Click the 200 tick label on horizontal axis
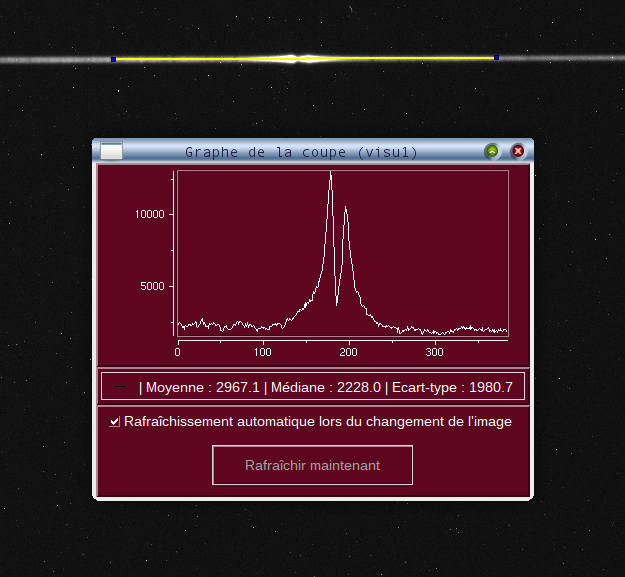 pyautogui.click(x=349, y=353)
